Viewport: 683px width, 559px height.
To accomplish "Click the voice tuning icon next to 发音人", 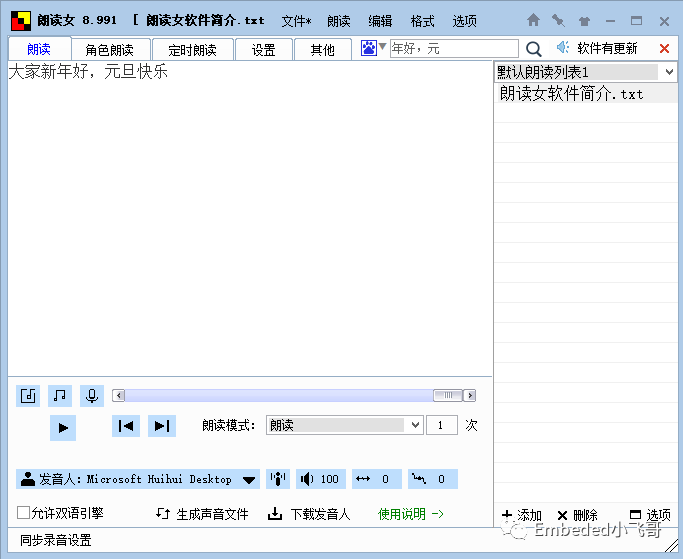I will [278, 479].
